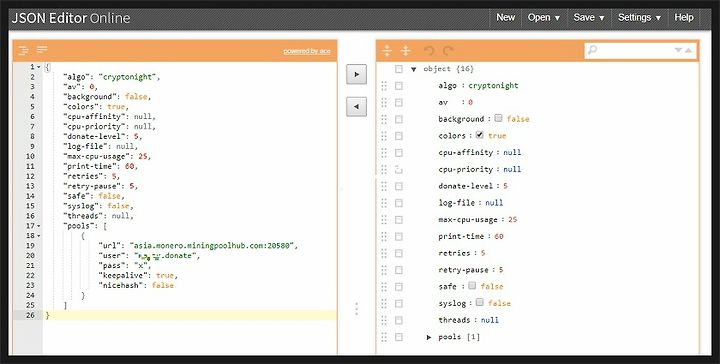Screen dimensions: 720x364
Task: Open the Save dropdown menu
Action: pos(589,17)
